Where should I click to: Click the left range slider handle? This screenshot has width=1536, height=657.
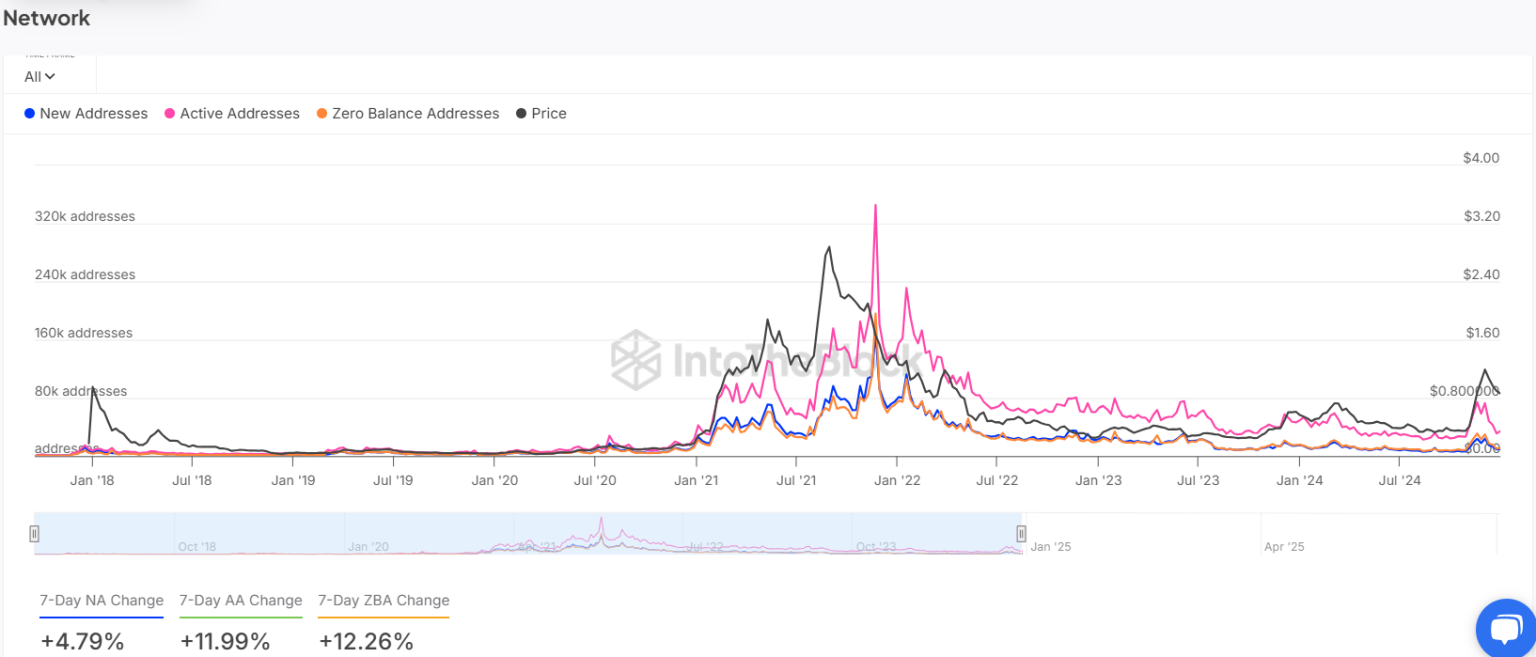click(x=34, y=534)
